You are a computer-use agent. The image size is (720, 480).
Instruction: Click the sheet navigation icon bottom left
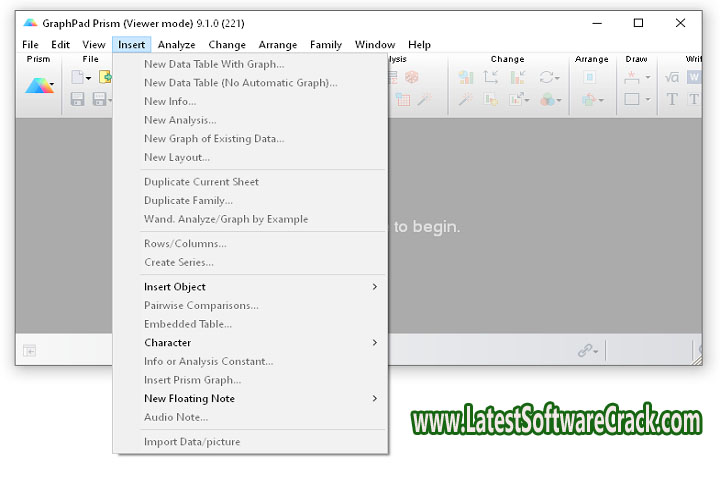coord(30,350)
